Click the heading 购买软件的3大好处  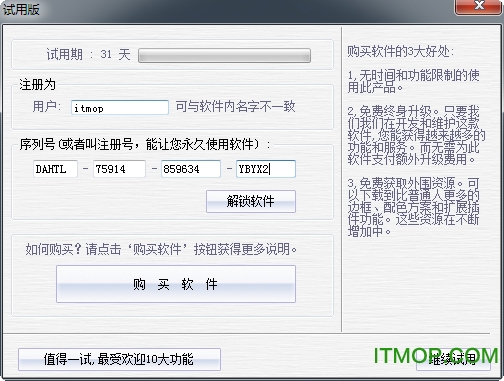(x=400, y=51)
